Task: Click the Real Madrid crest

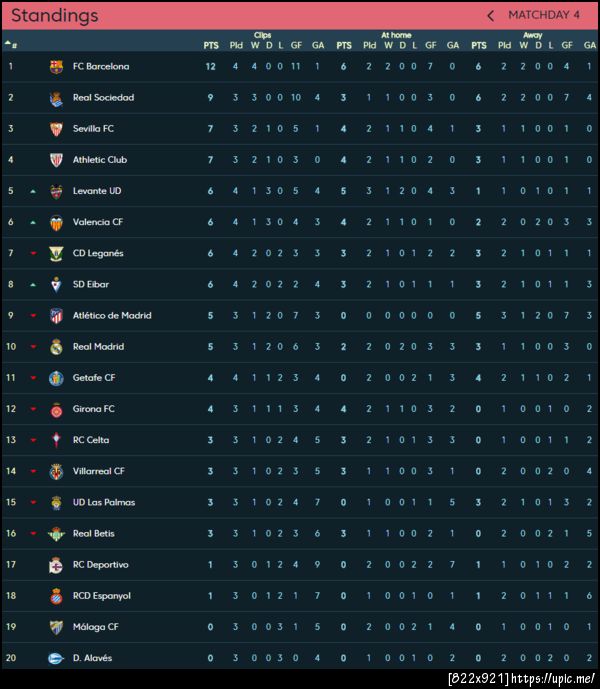Action: pos(56,347)
